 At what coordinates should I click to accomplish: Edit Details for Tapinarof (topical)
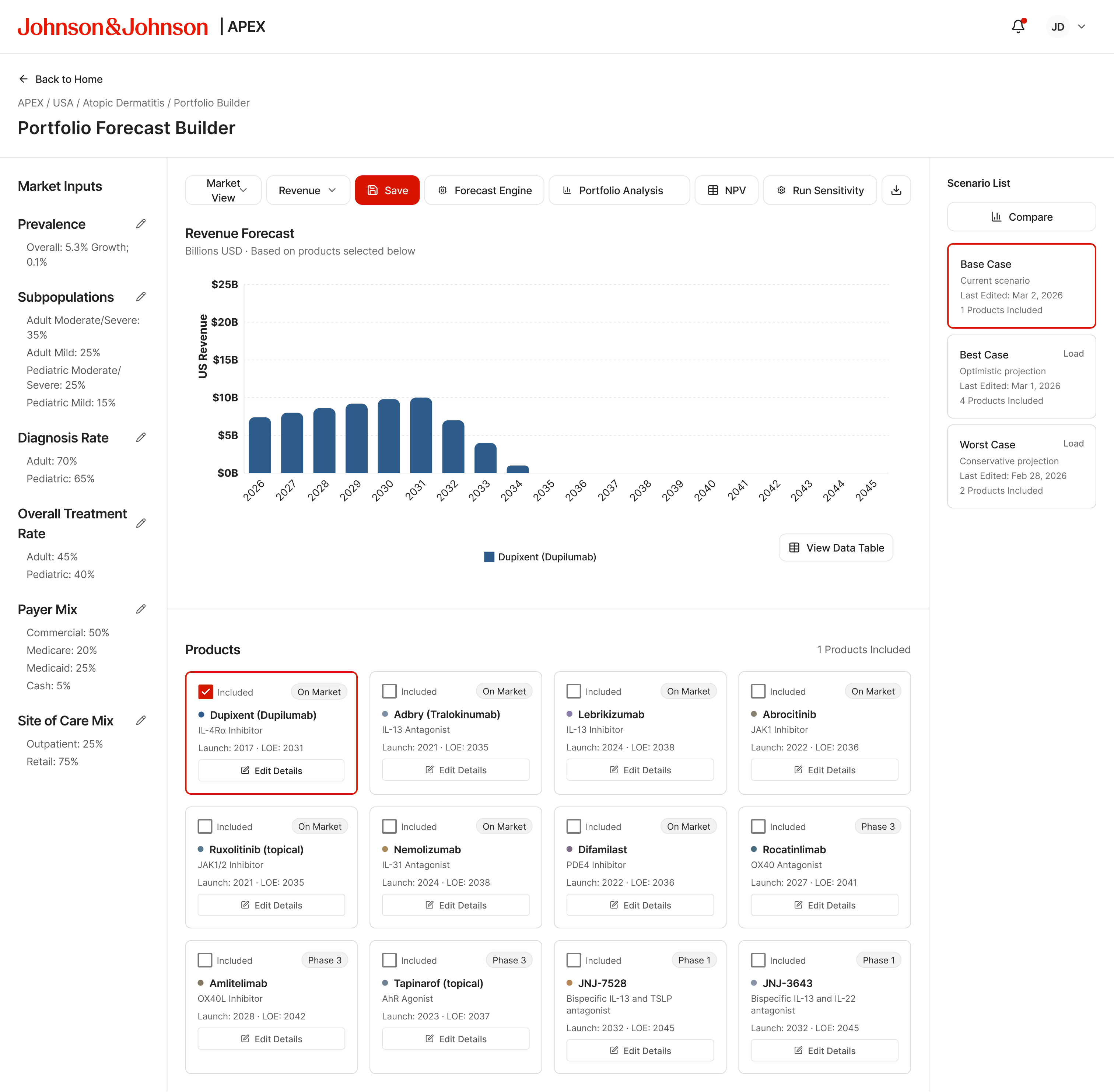[456, 1039]
